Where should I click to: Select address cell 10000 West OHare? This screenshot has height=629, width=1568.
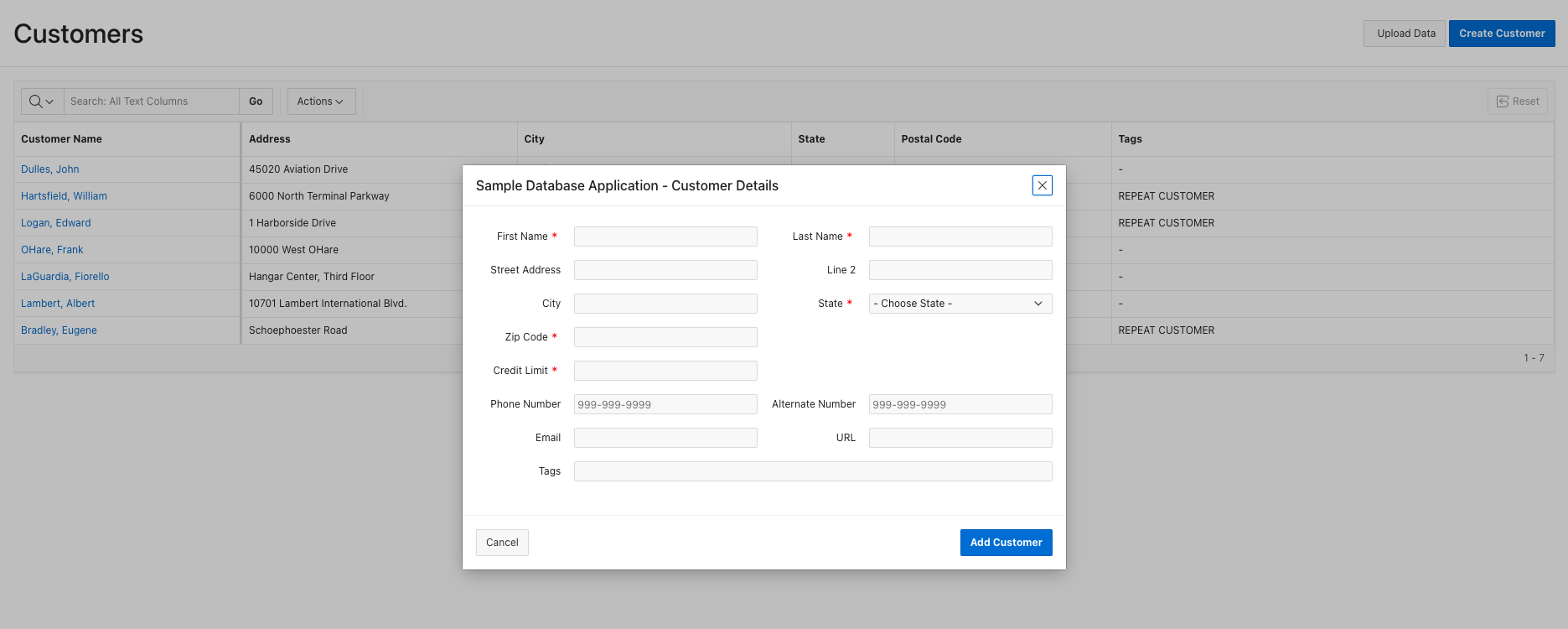[293, 250]
